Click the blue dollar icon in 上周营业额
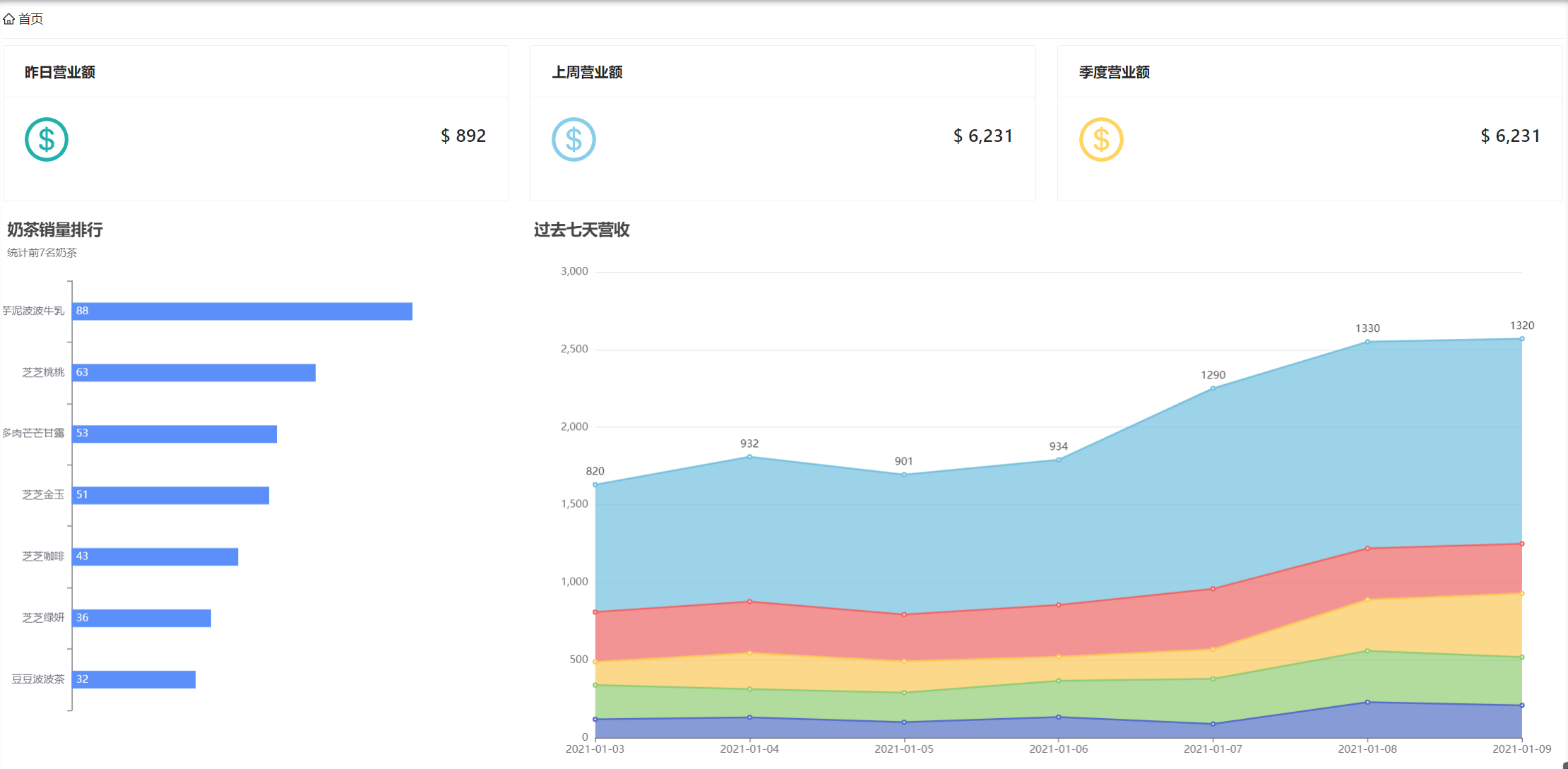Viewport: 1568px width, 769px height. (x=574, y=139)
